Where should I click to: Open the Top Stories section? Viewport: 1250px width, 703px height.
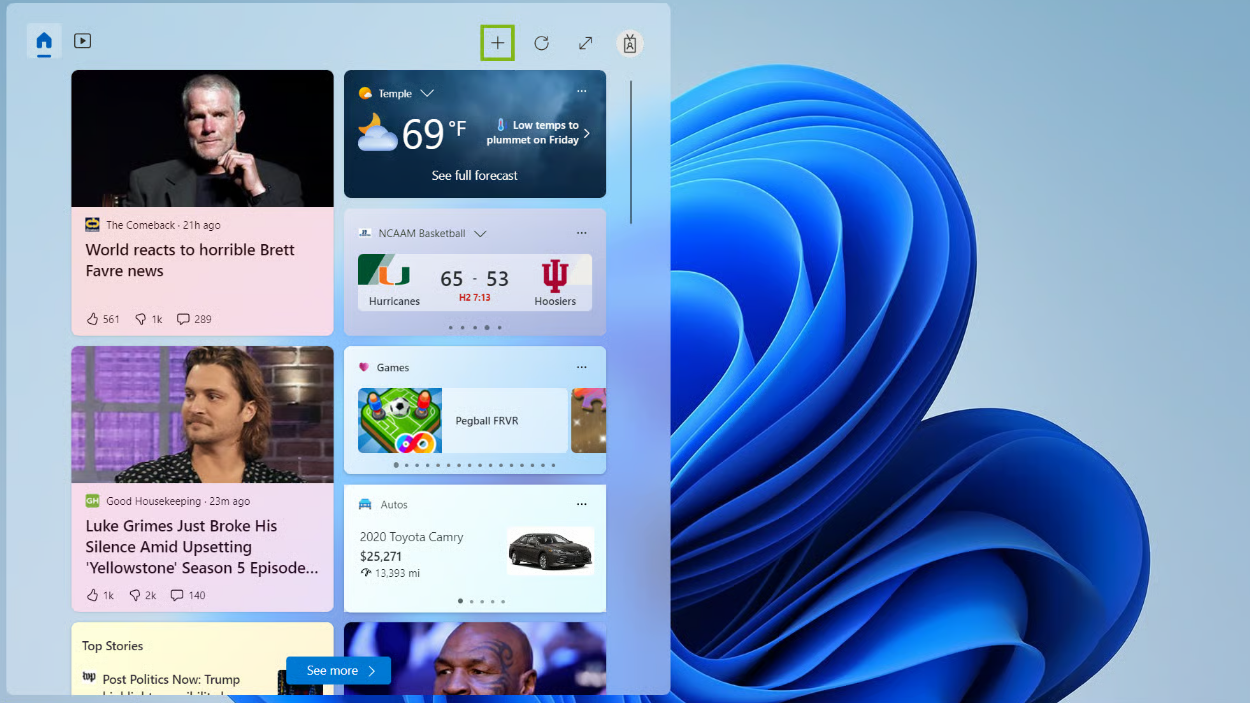[x=112, y=646]
